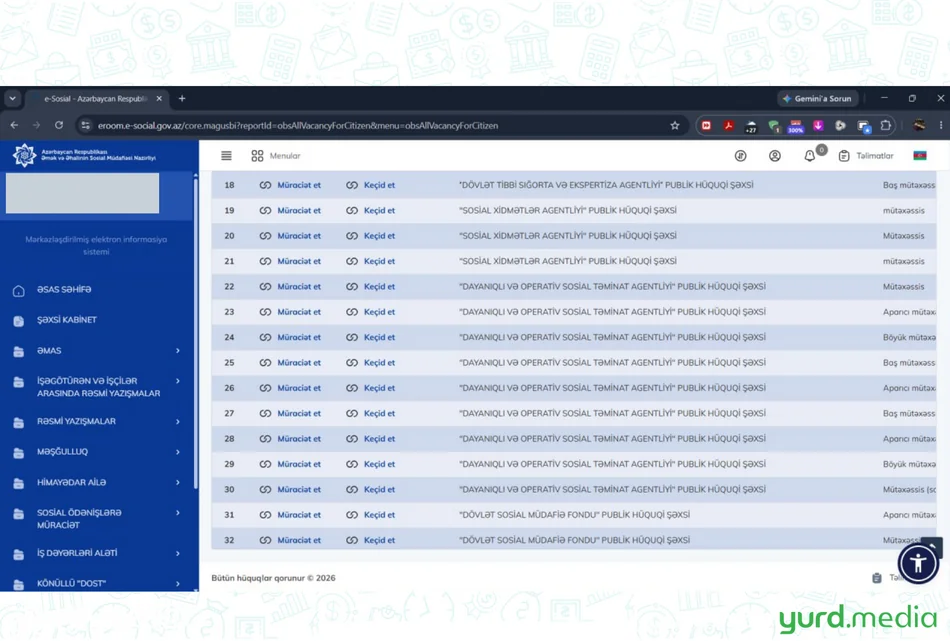The height and width of the screenshot is (641, 950).
Task: Toggle the hamburger sidebar menu icon
Action: 226,156
